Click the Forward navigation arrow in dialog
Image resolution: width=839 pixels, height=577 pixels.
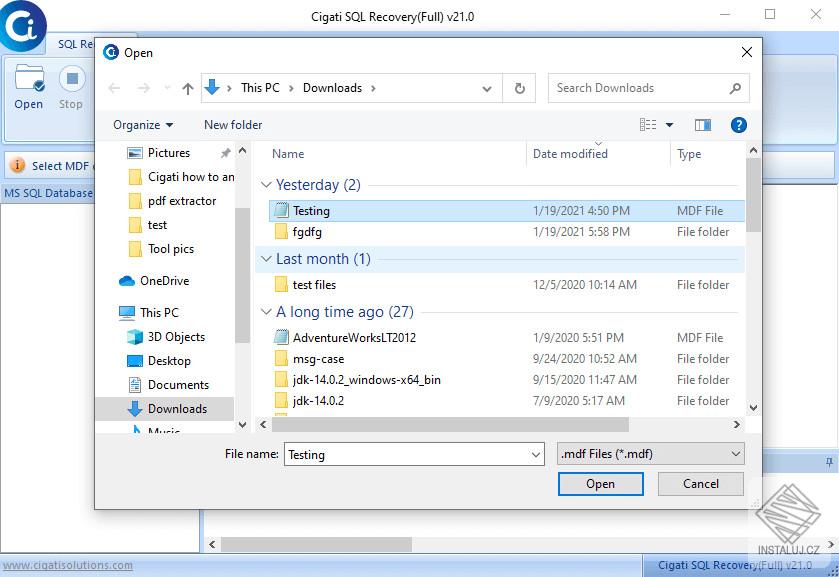[143, 88]
